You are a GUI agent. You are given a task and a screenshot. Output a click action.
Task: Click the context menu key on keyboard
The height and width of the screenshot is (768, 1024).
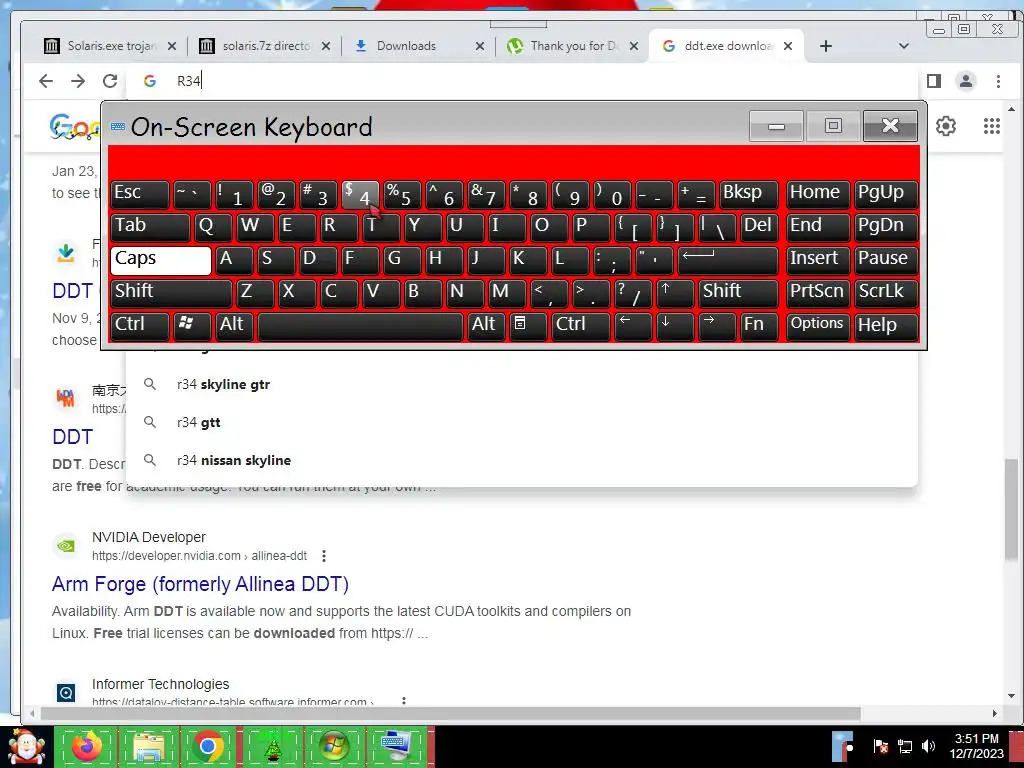(527, 326)
